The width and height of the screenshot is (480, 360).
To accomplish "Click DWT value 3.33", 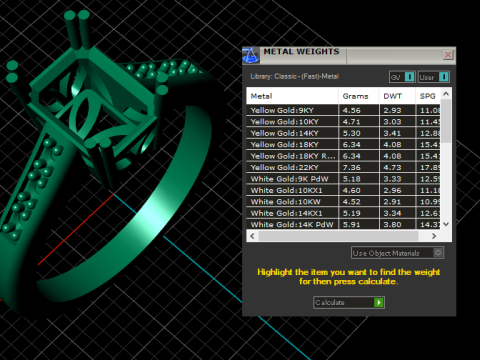I will point(392,179).
